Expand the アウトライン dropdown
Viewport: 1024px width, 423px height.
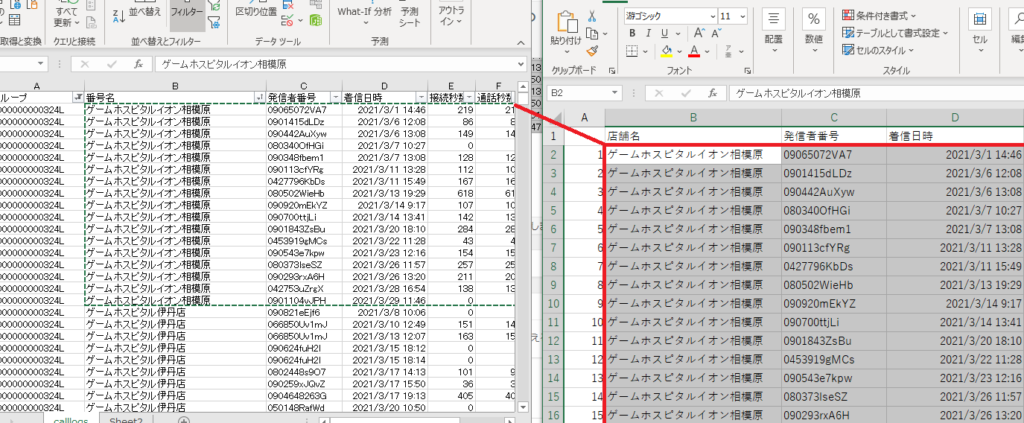[x=452, y=16]
